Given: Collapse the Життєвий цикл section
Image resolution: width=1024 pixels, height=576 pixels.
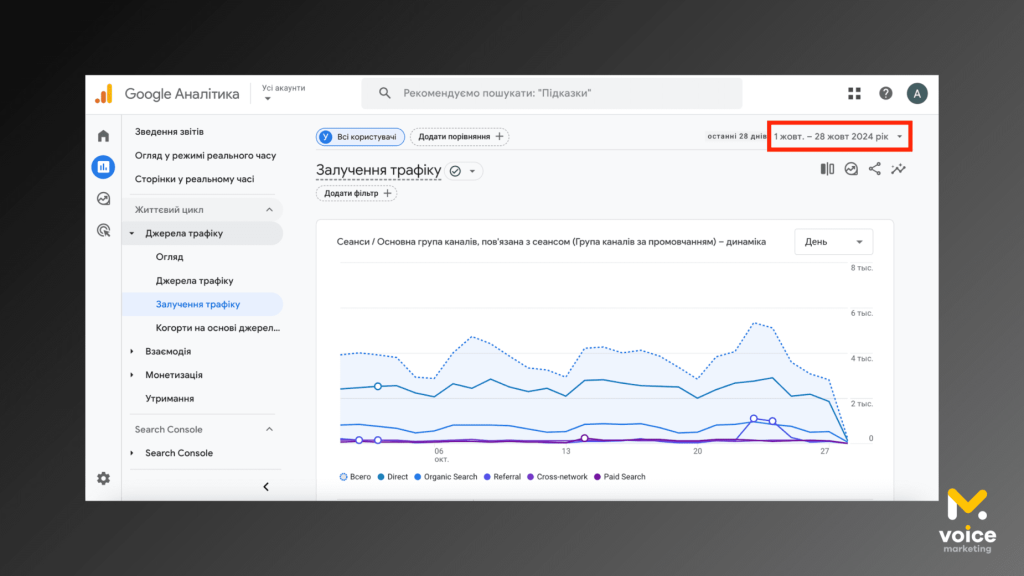Looking at the screenshot, I should (269, 210).
